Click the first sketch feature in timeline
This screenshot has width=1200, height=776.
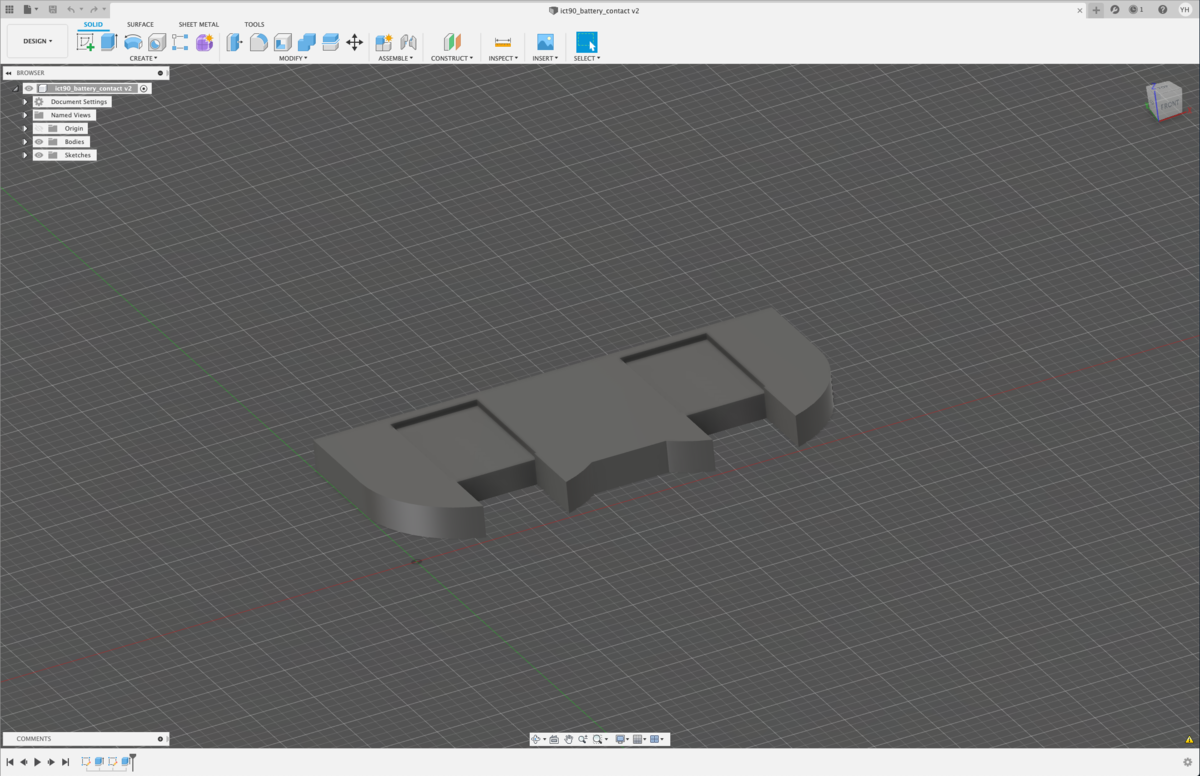tap(86, 762)
